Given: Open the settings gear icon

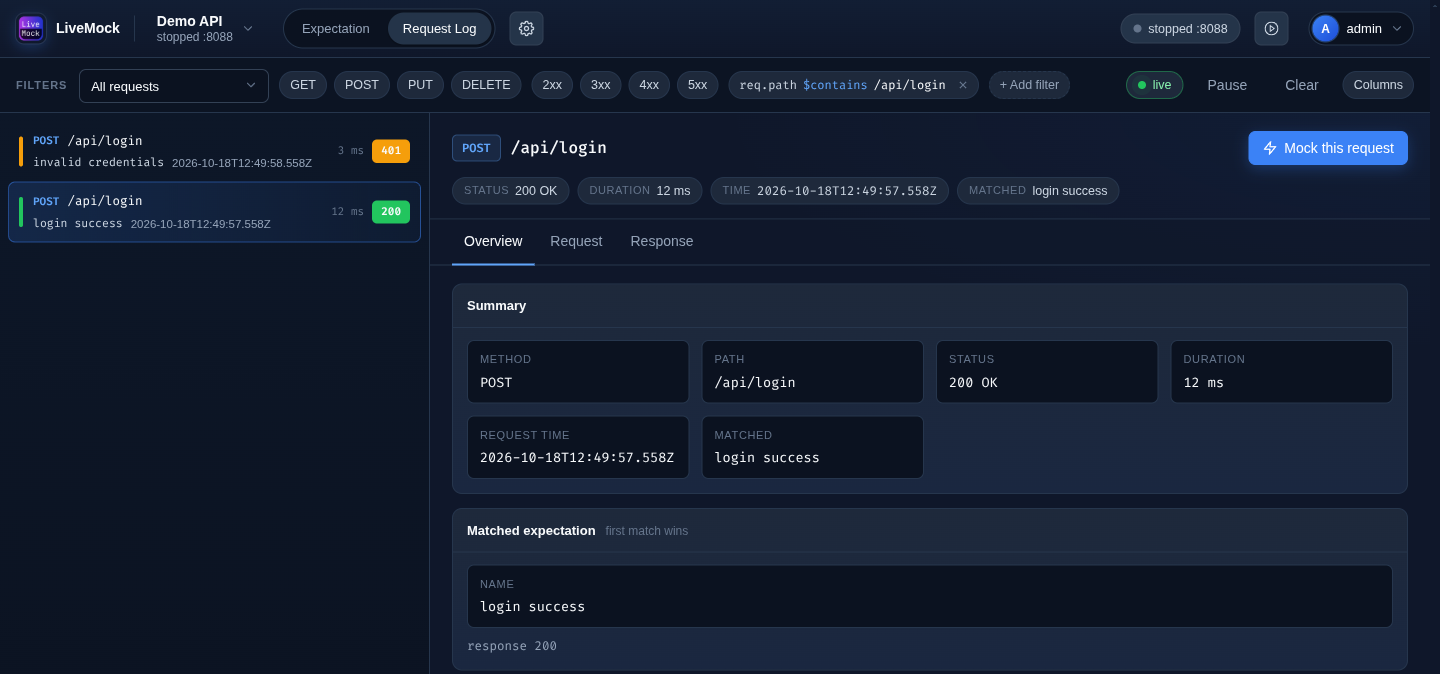Looking at the screenshot, I should (x=526, y=28).
